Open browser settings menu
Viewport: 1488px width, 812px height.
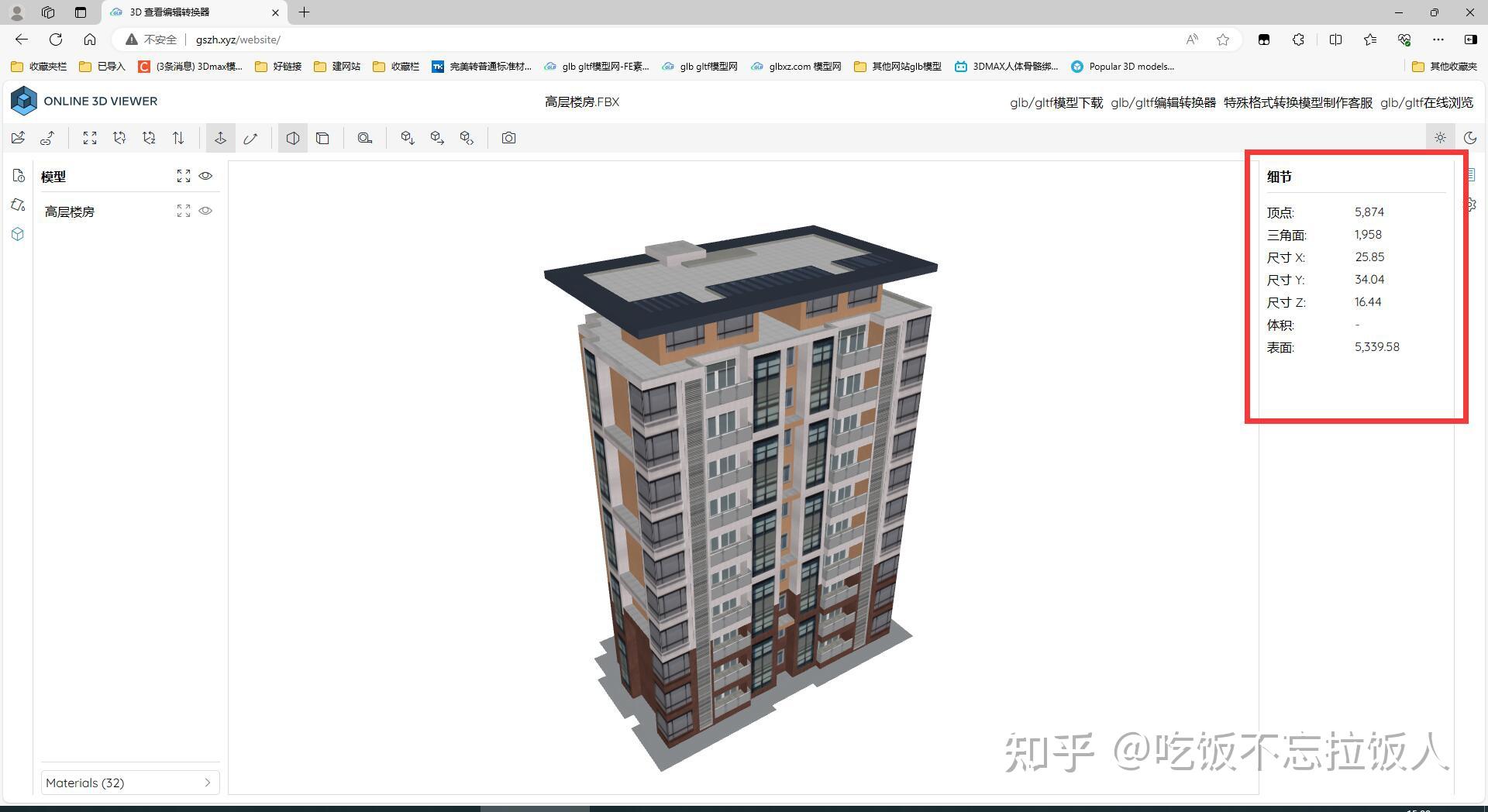pyautogui.click(x=1438, y=40)
